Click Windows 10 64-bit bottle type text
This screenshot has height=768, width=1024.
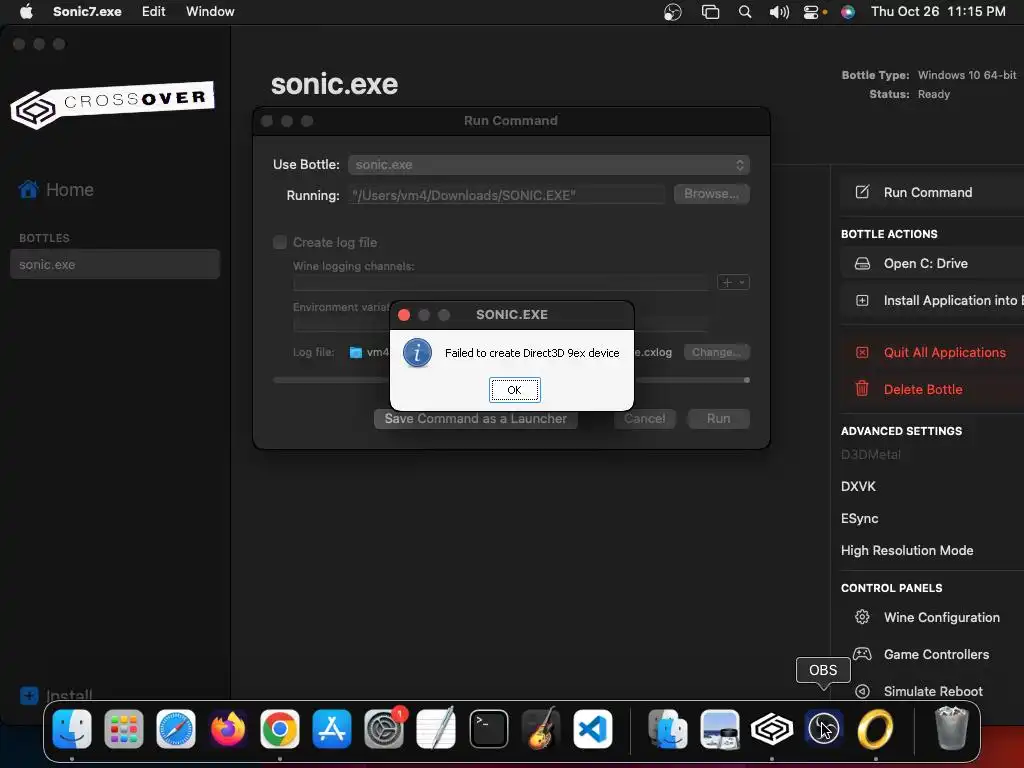[x=967, y=75]
